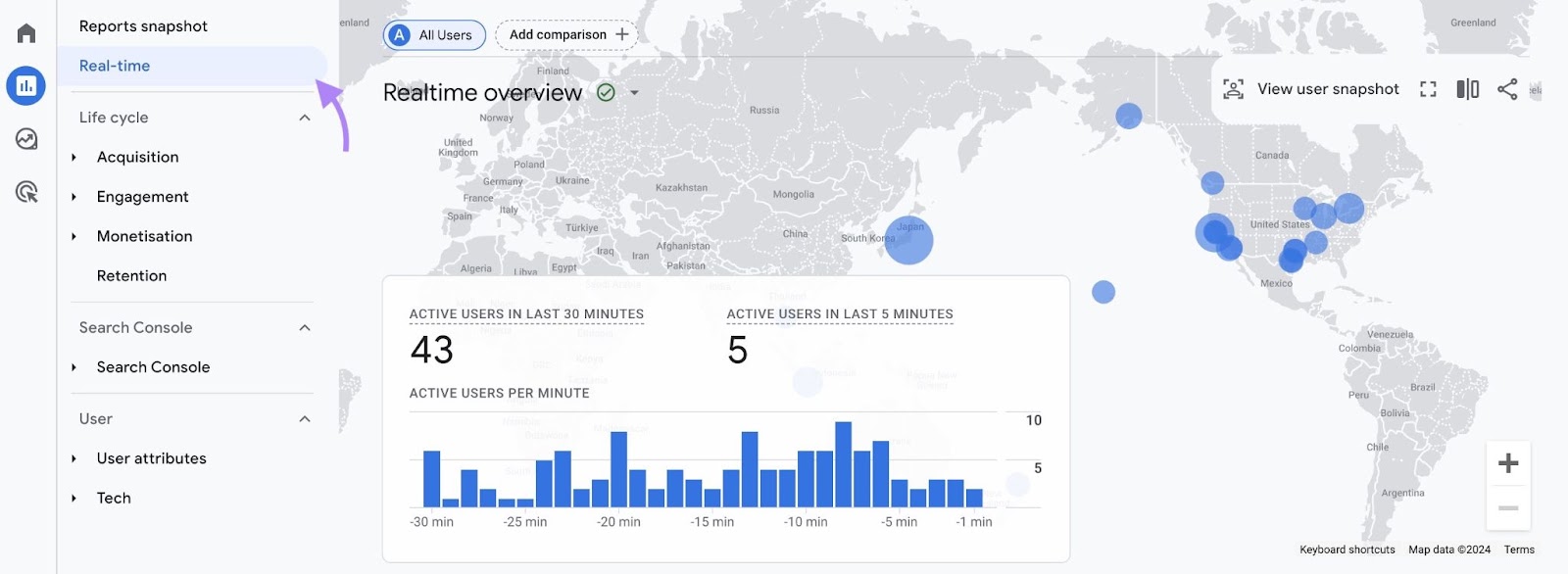
Task: Expand the Acquisition report group
Action: [74, 157]
